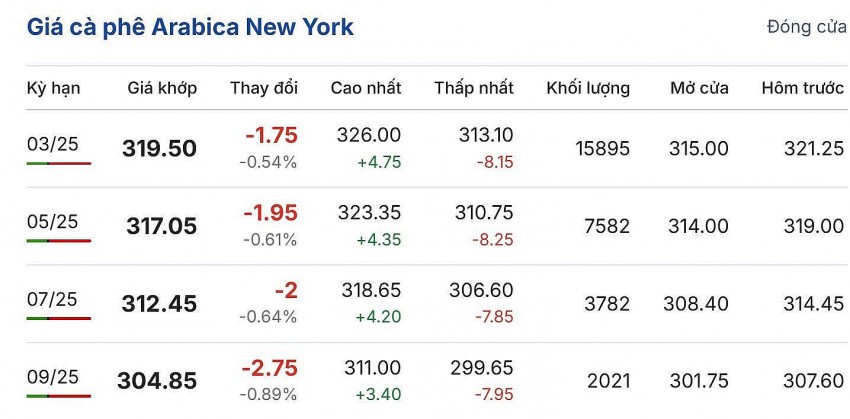
Task: Click the 304.85 matched price value
Action: (157, 381)
